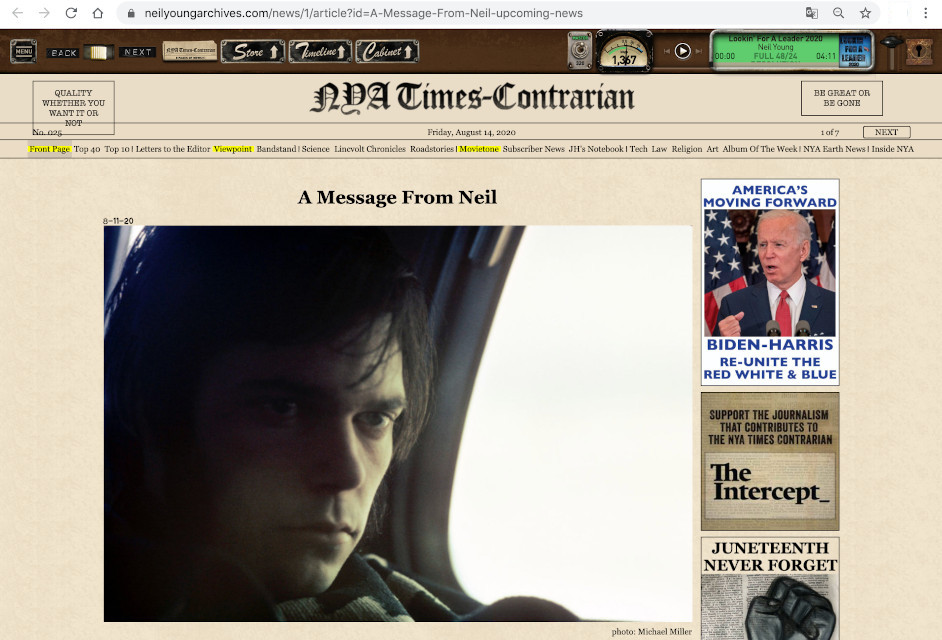Open Letters to the Editor section

[x=173, y=149]
